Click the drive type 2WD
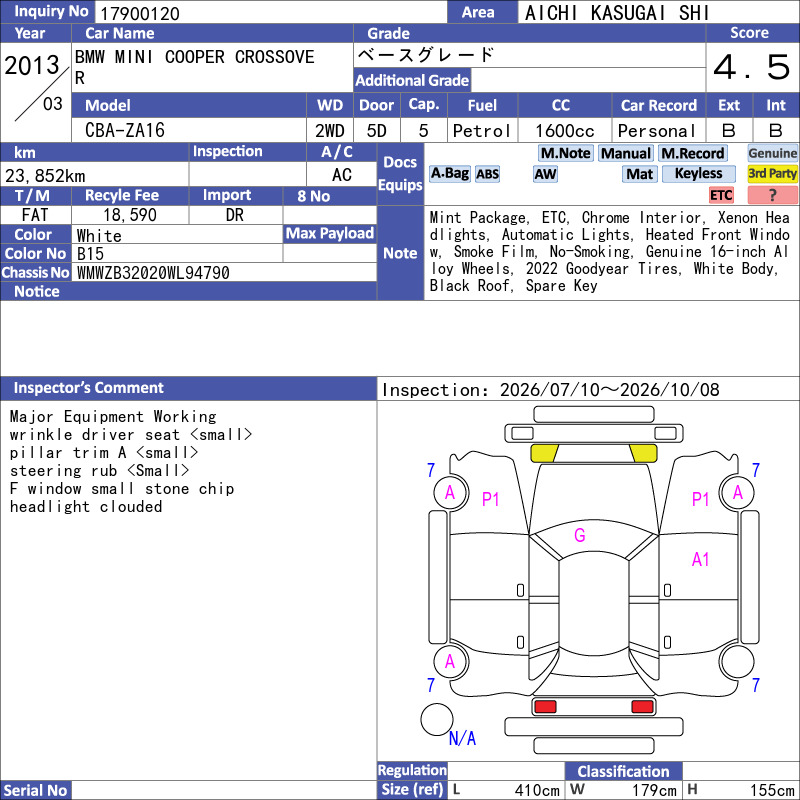Screen dimensions: 800x800 pyautogui.click(x=330, y=131)
